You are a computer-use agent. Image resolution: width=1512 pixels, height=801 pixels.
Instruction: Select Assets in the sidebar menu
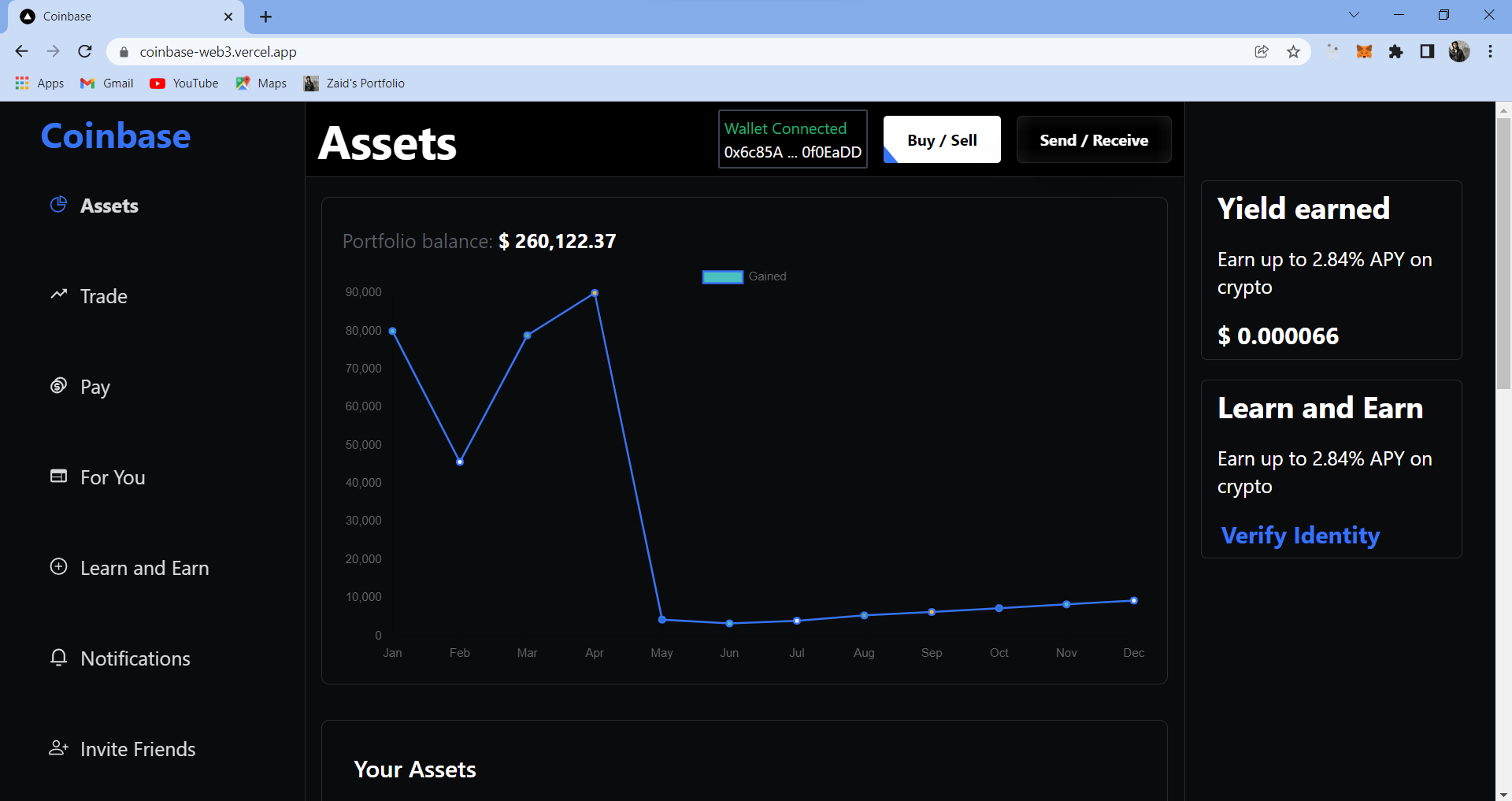click(109, 206)
